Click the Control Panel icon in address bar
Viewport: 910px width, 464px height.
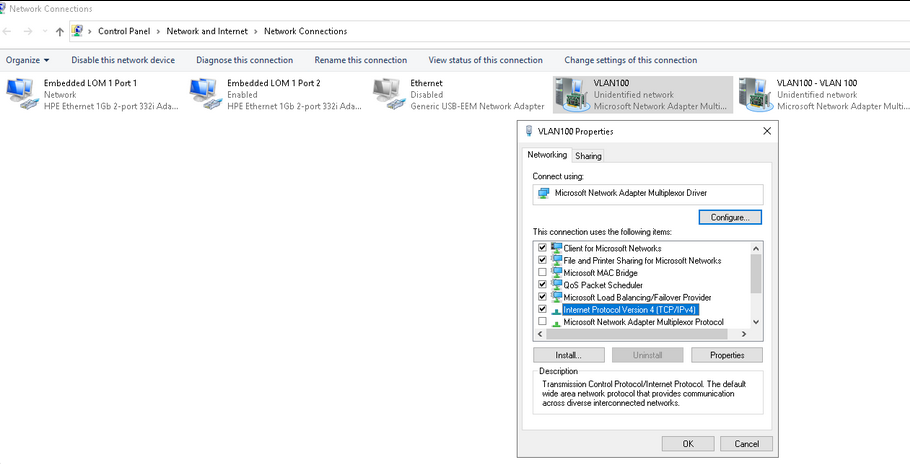[78, 32]
